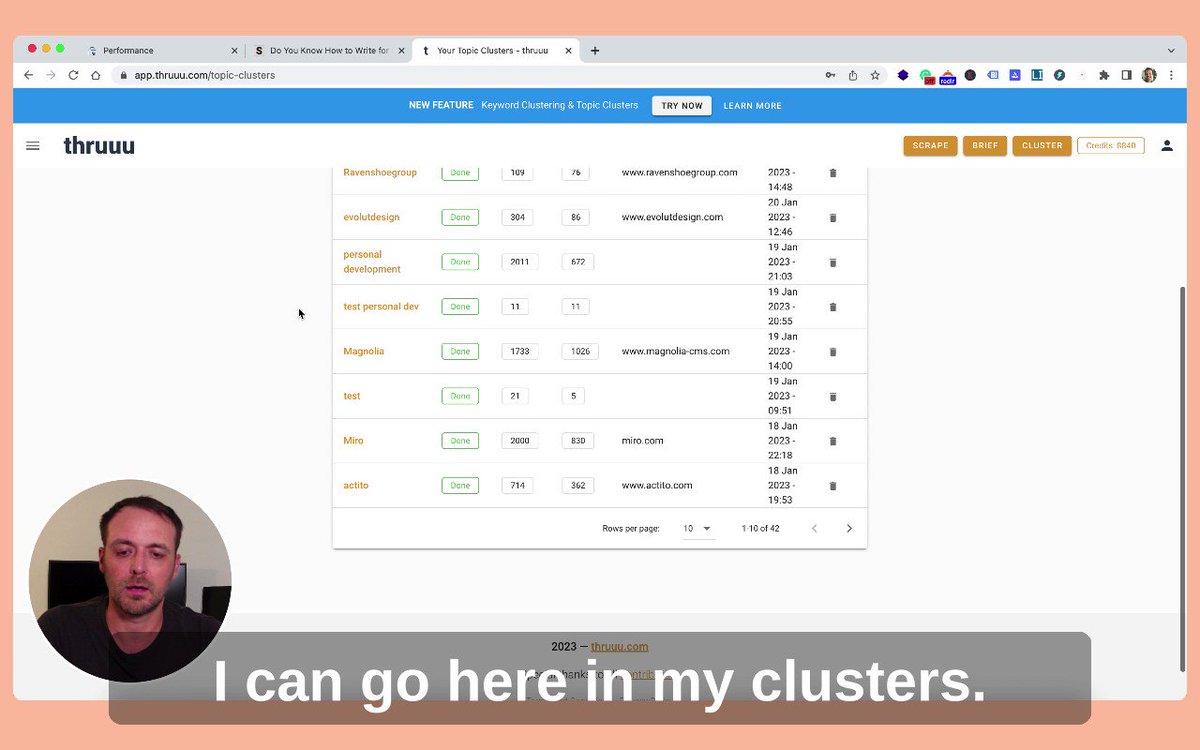
Task: Open rows per page dropdown
Action: (x=698, y=528)
